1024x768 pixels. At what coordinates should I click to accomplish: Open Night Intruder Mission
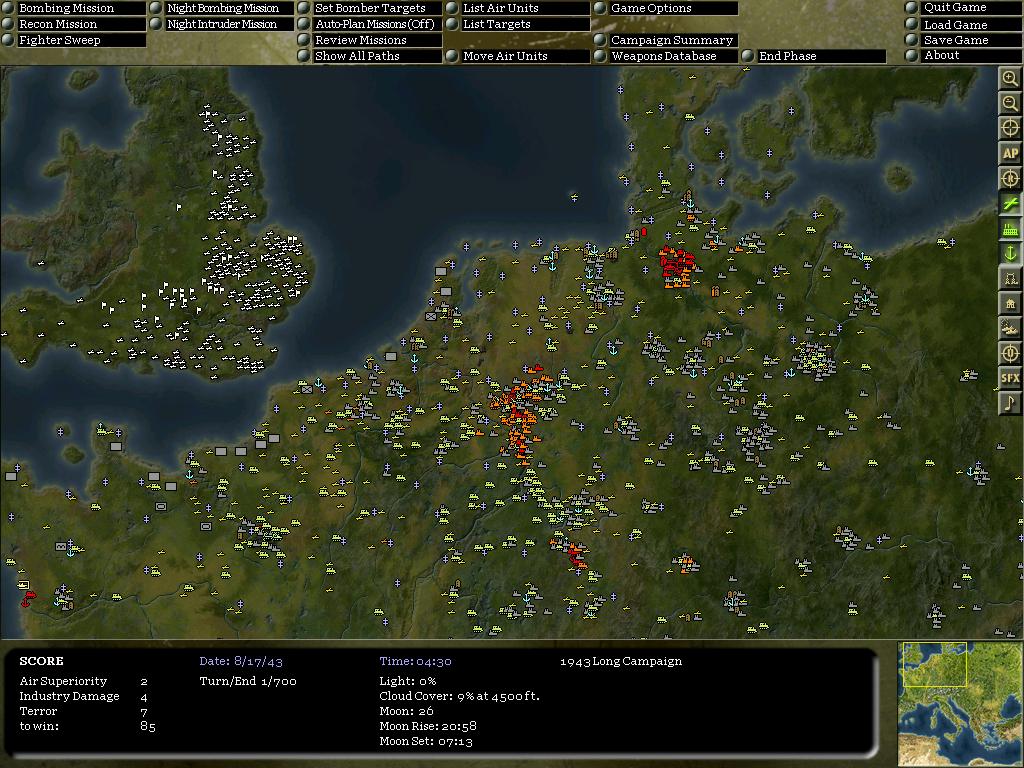pyautogui.click(x=222, y=24)
